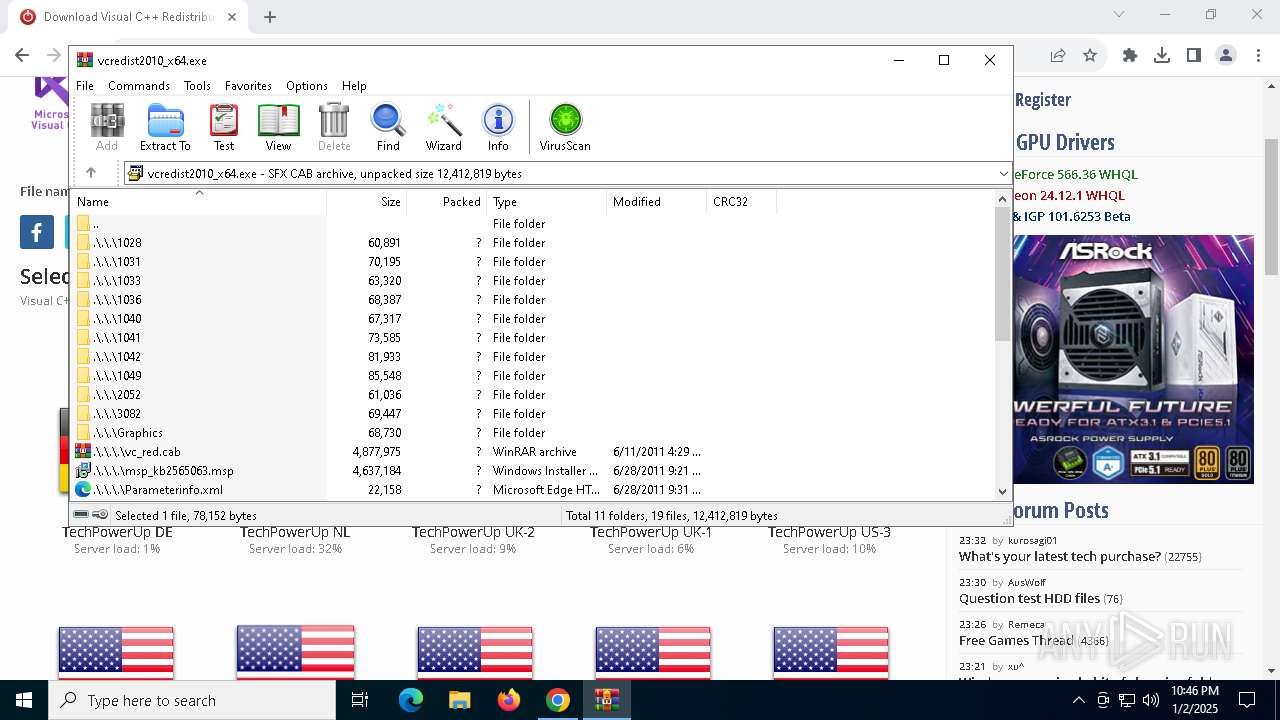Open Microsoft Edge from the taskbar
This screenshot has height=720, width=1280.
point(411,700)
